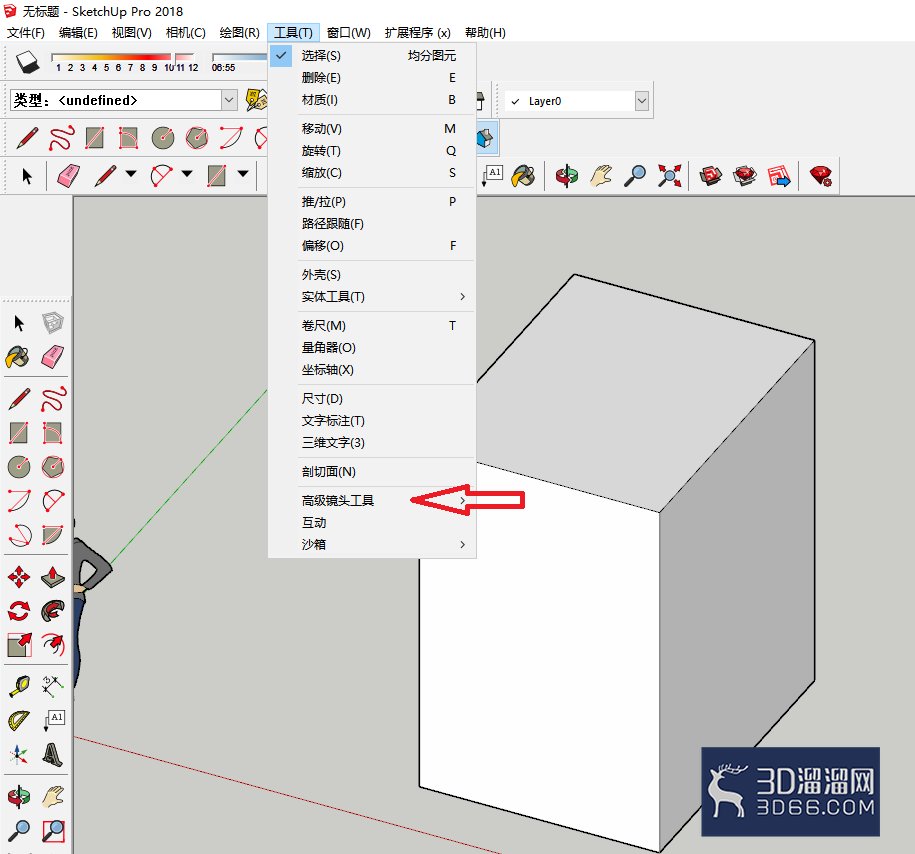The width and height of the screenshot is (915, 854).
Task: Select the Move tool in left toolbar
Action: click(x=19, y=577)
